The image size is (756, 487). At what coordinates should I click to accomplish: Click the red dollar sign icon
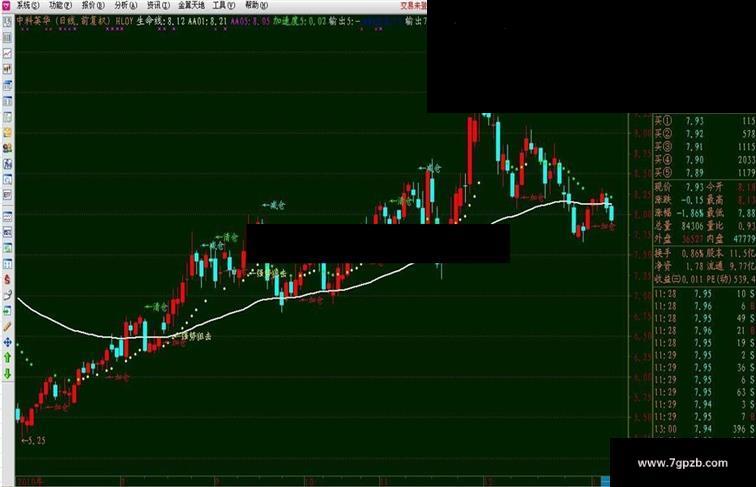7,279
